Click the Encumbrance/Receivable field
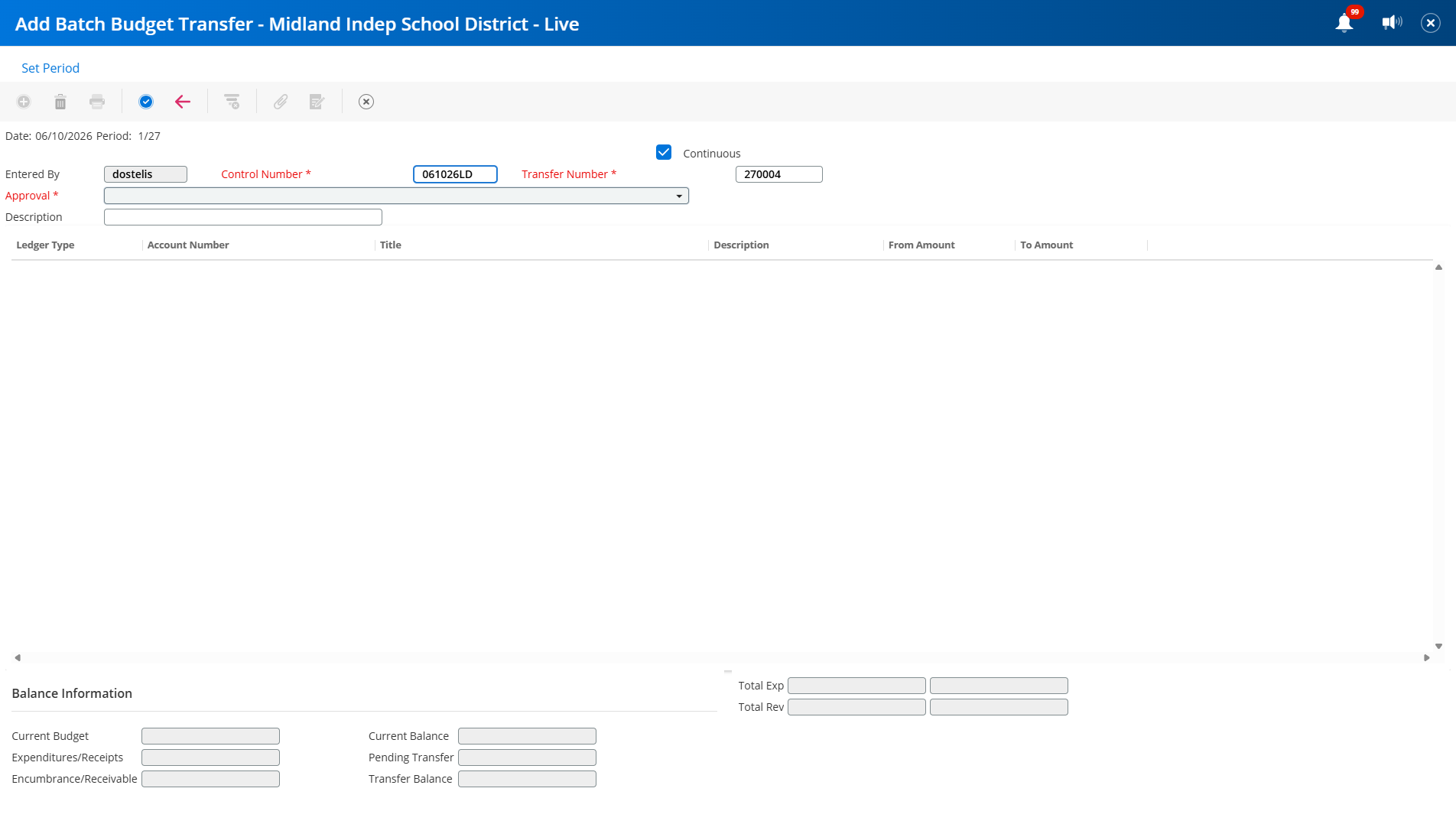The height and width of the screenshot is (824, 1456). pyautogui.click(x=210, y=779)
